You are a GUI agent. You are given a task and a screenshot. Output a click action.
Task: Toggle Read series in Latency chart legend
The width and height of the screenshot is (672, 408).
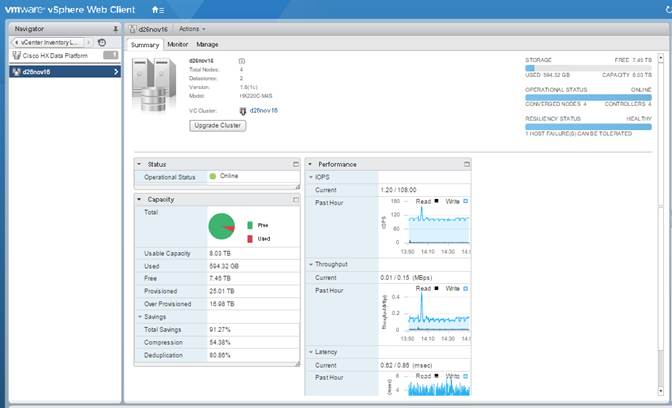coord(427,376)
